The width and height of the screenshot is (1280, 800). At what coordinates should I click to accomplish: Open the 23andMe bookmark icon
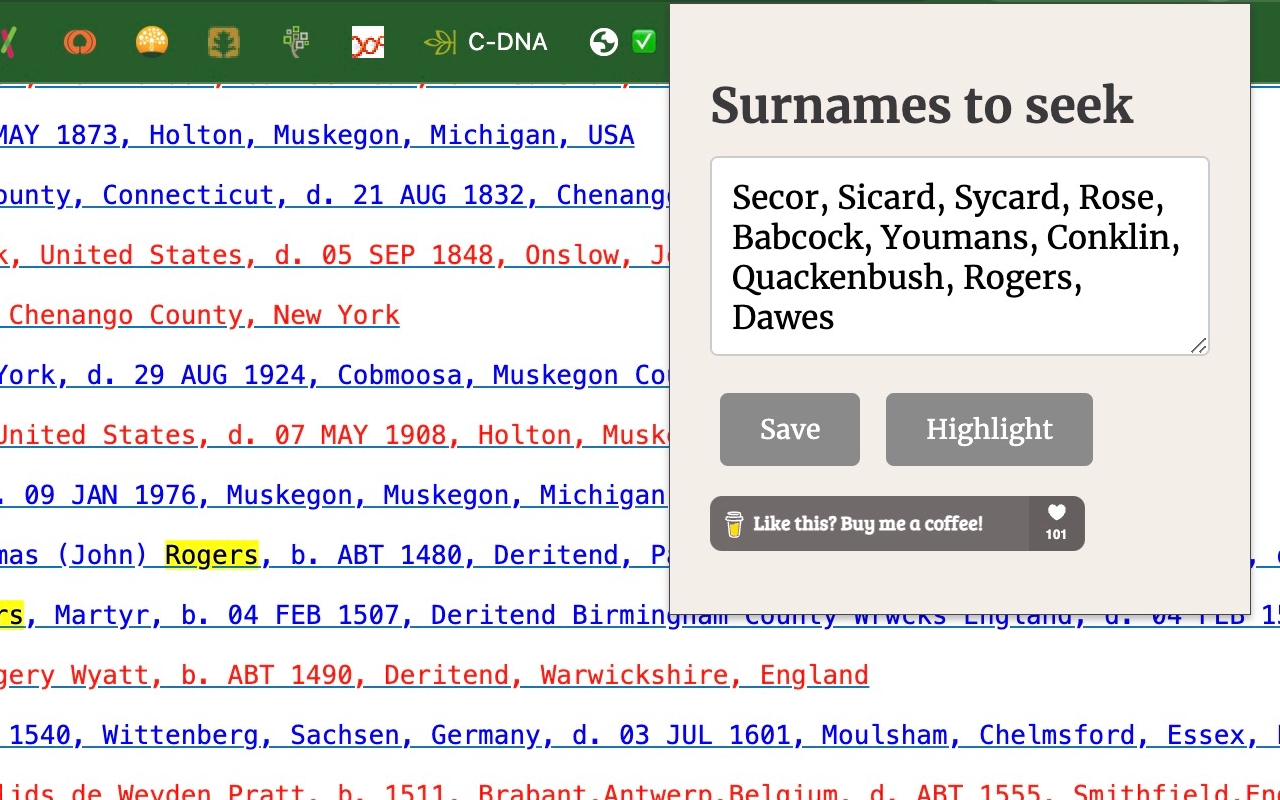tap(10, 42)
